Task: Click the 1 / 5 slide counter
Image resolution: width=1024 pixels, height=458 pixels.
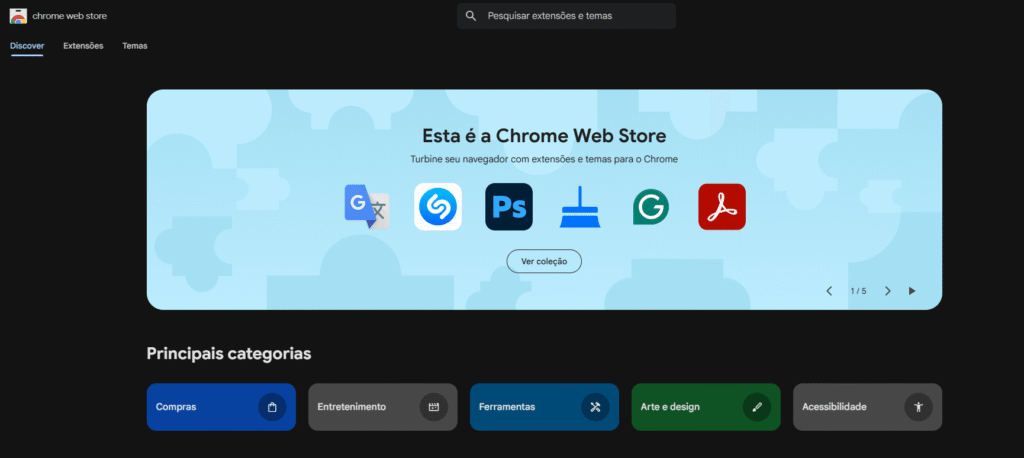Action: 858,291
